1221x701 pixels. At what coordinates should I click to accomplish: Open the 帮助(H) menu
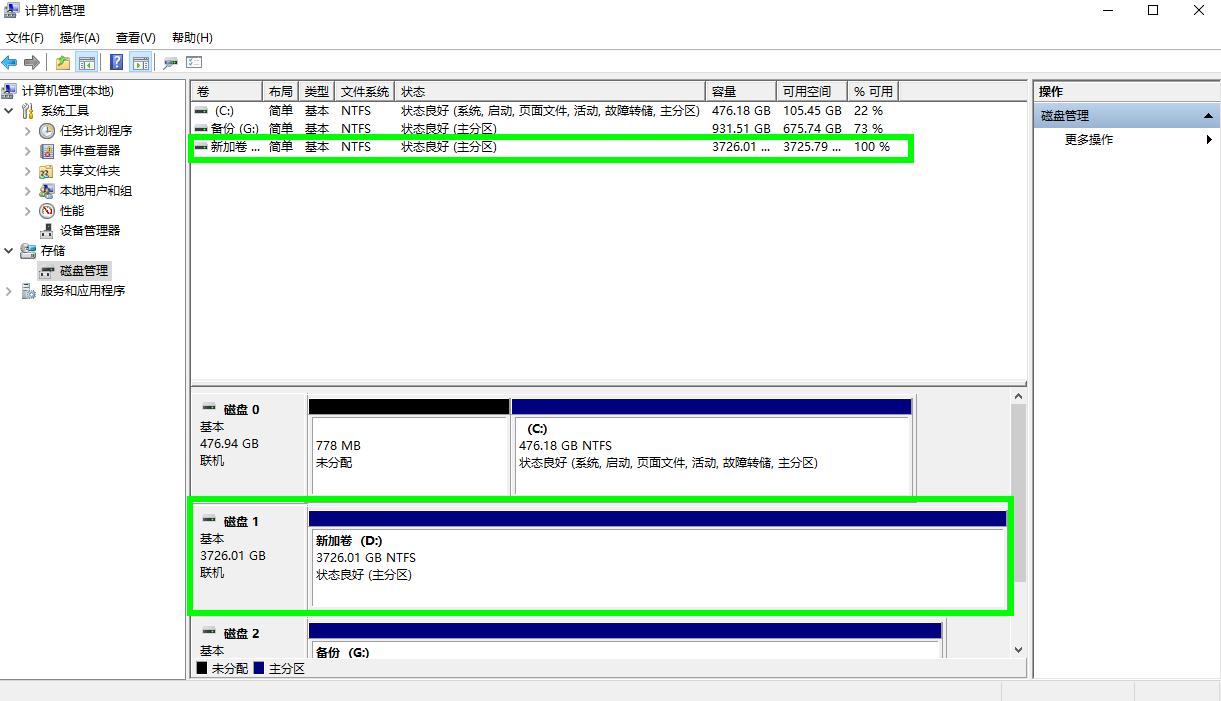coord(192,38)
